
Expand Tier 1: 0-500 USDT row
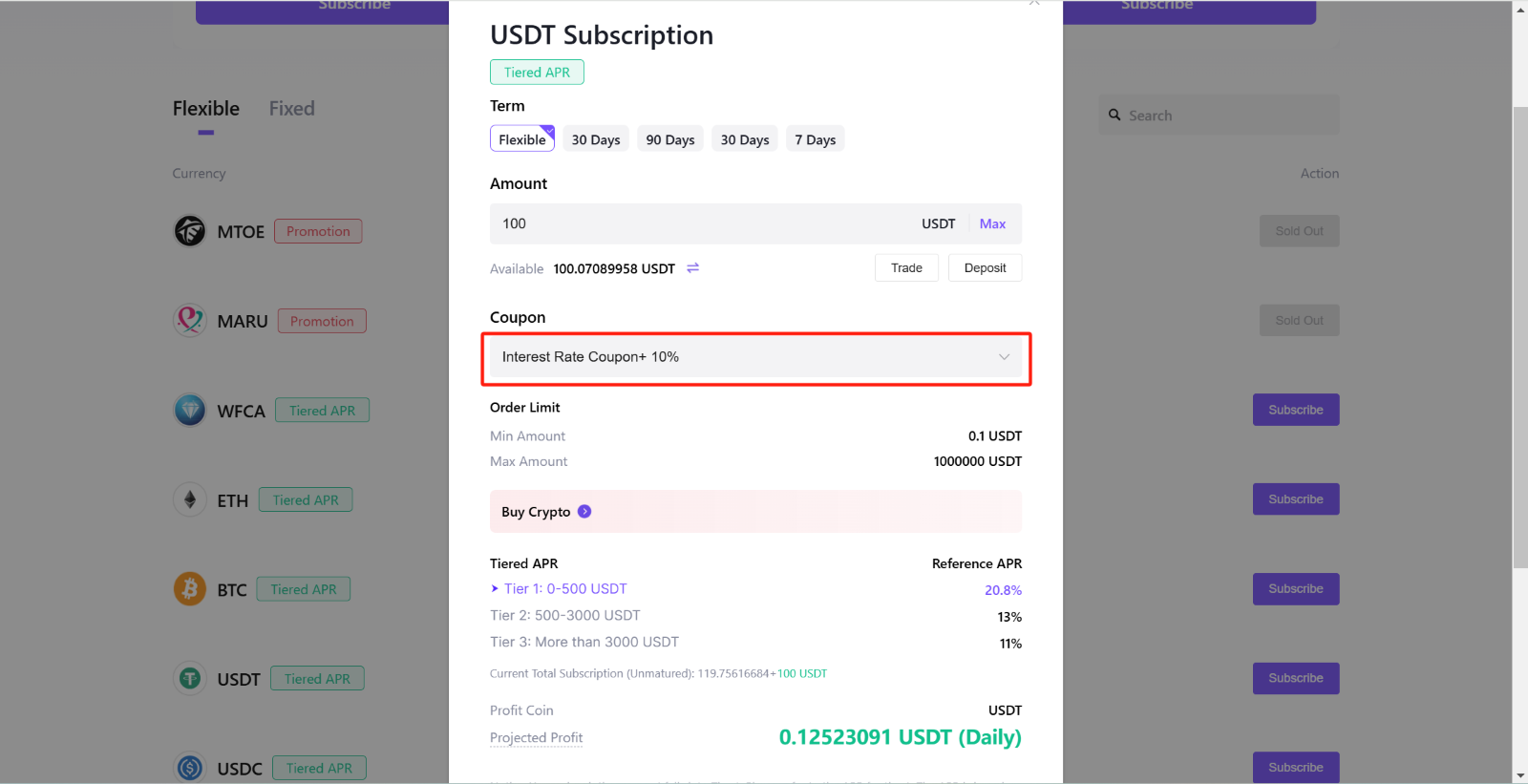pyautogui.click(x=560, y=589)
